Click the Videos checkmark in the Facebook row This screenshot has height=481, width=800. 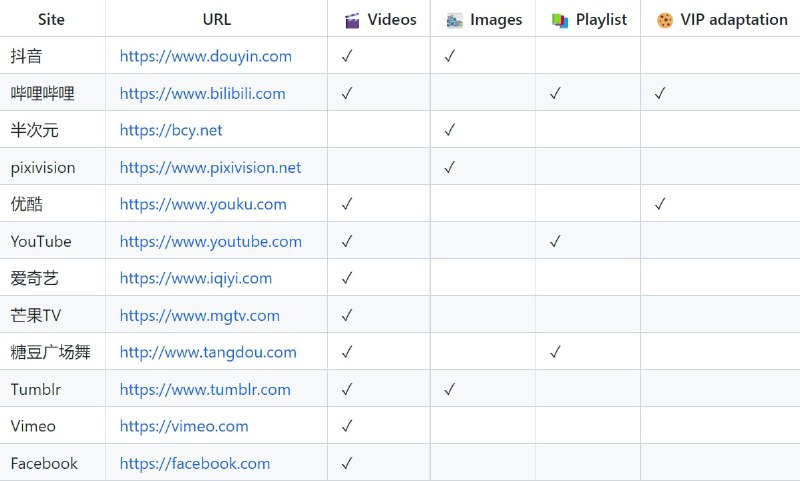pos(347,463)
